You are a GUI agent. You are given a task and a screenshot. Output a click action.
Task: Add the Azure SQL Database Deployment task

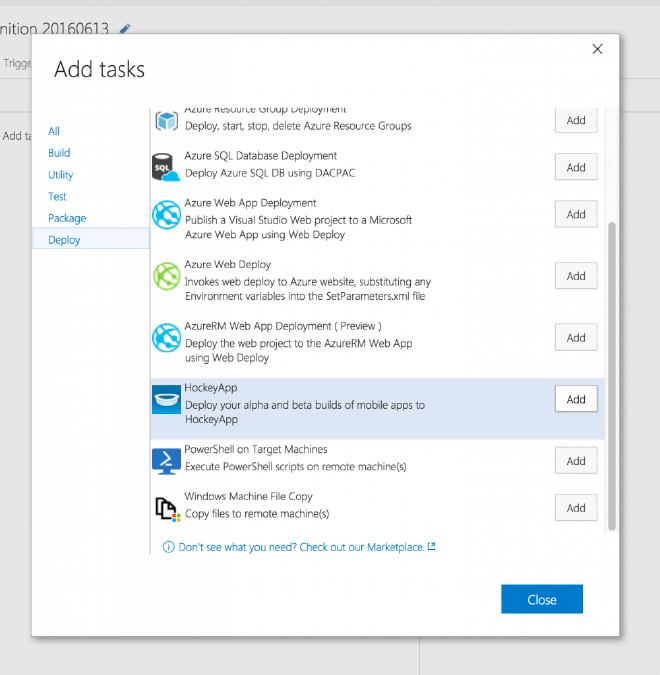[x=576, y=167]
